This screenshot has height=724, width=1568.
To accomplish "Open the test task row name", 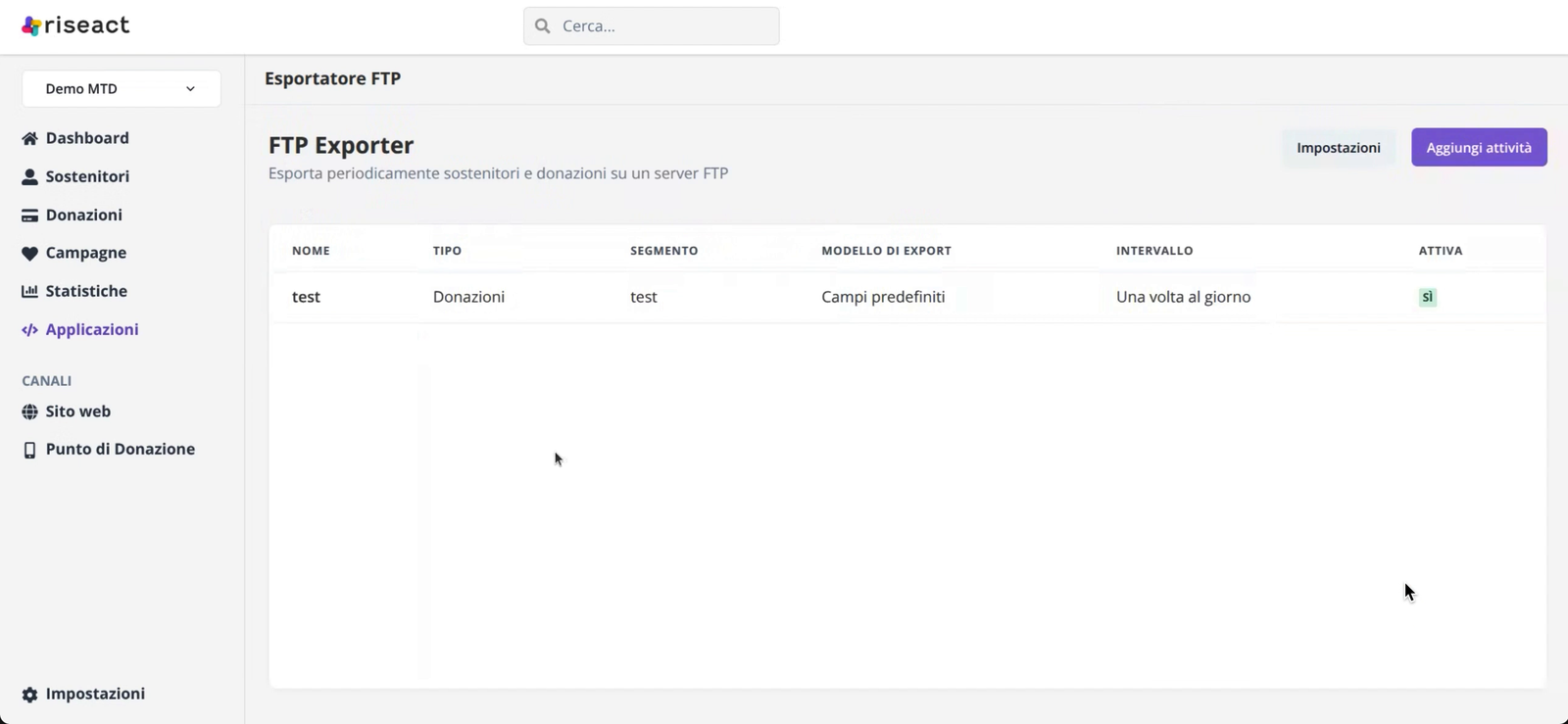I will coord(306,297).
